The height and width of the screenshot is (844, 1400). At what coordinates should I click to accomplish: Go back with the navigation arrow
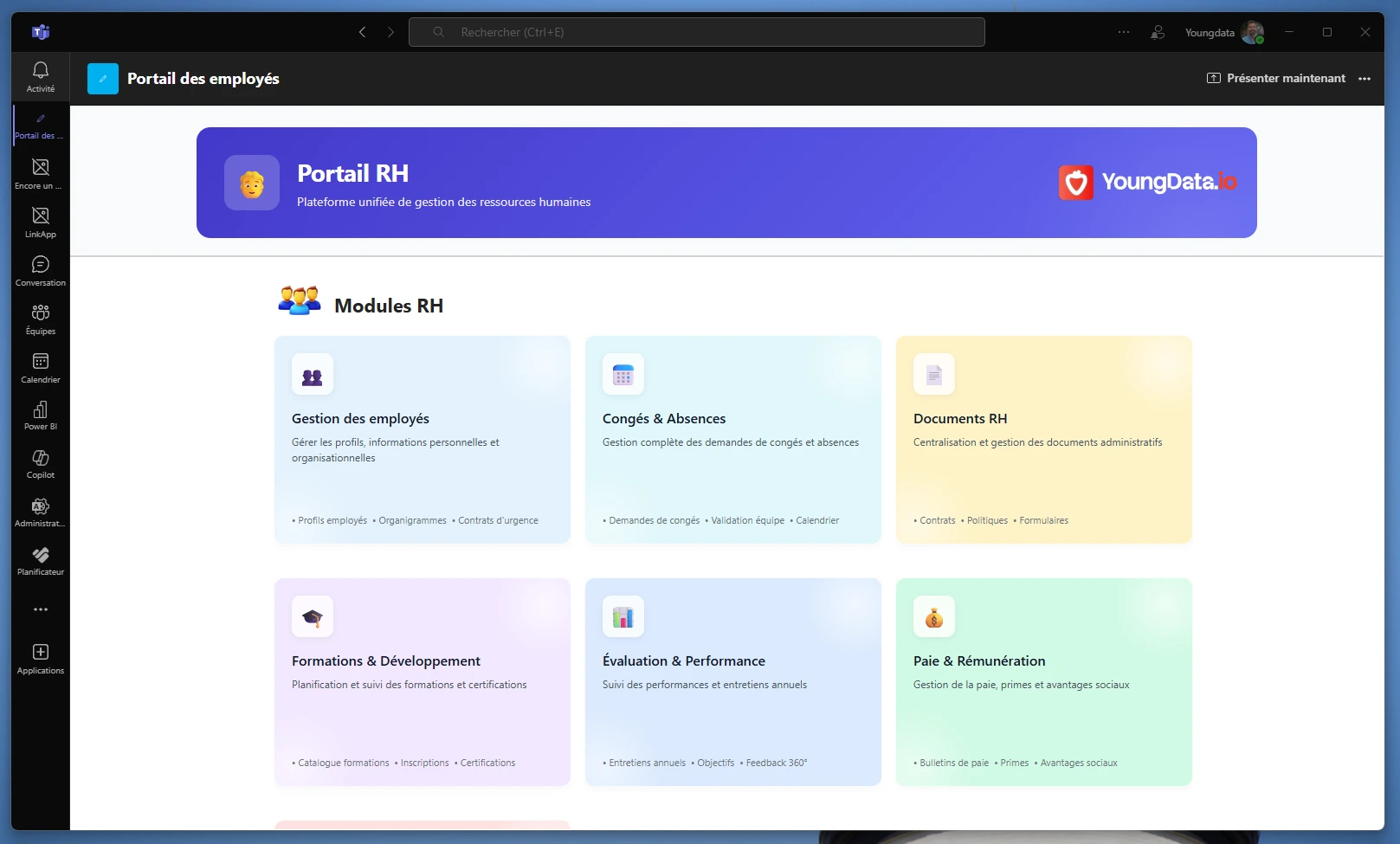(x=362, y=32)
